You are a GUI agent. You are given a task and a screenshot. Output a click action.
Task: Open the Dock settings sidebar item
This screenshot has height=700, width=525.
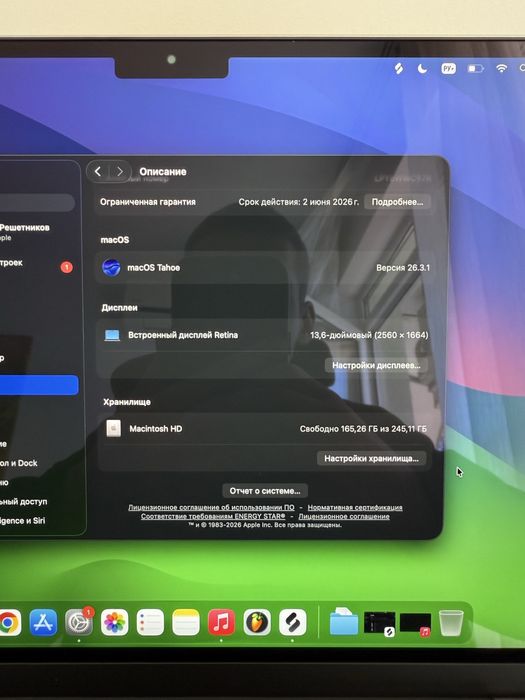point(19,463)
